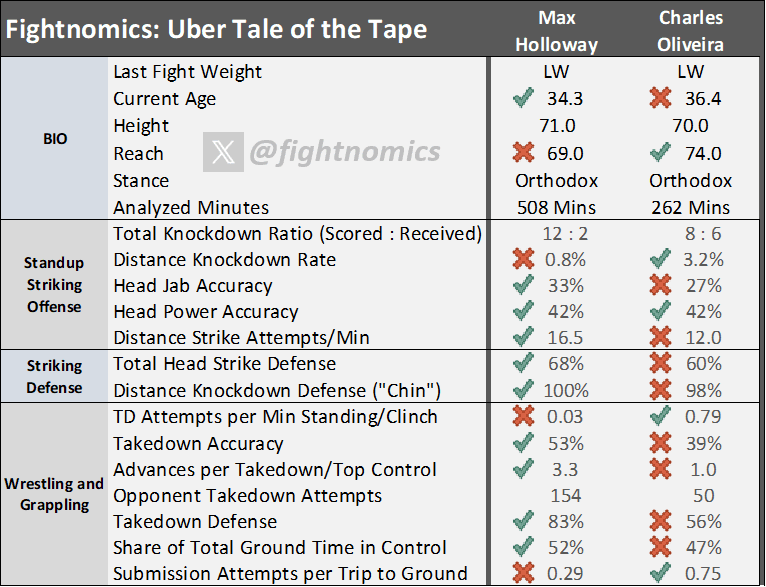Click the X logo beside @fightnomics
Image resolution: width=766 pixels, height=587 pixels.
click(222, 153)
